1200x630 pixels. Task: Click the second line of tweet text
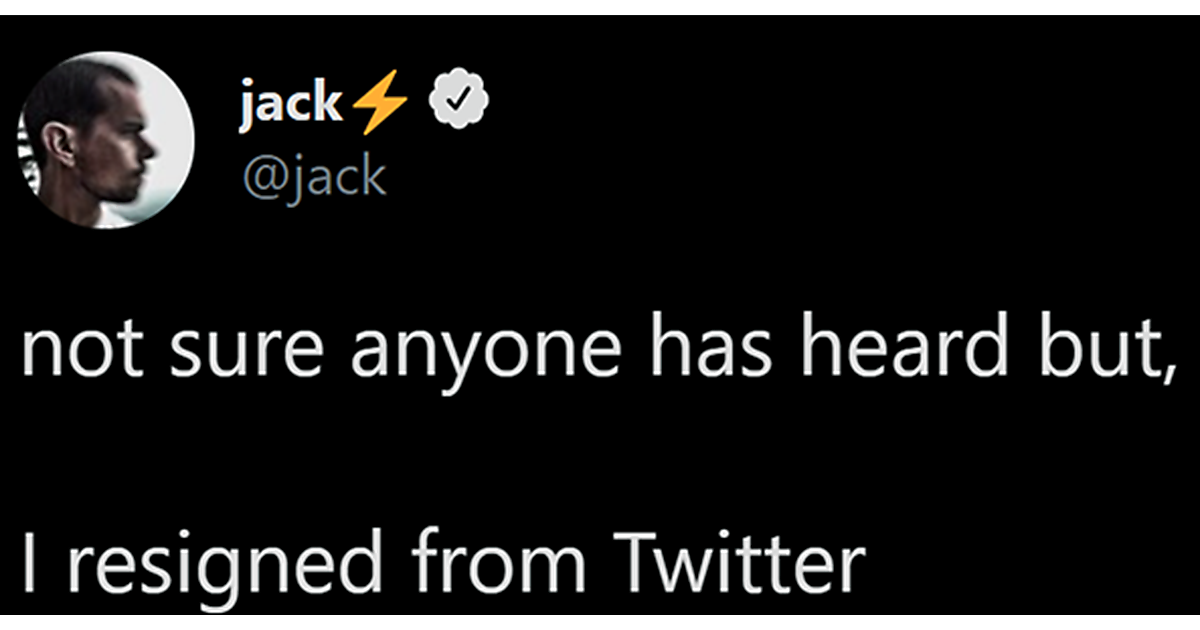(x=440, y=563)
